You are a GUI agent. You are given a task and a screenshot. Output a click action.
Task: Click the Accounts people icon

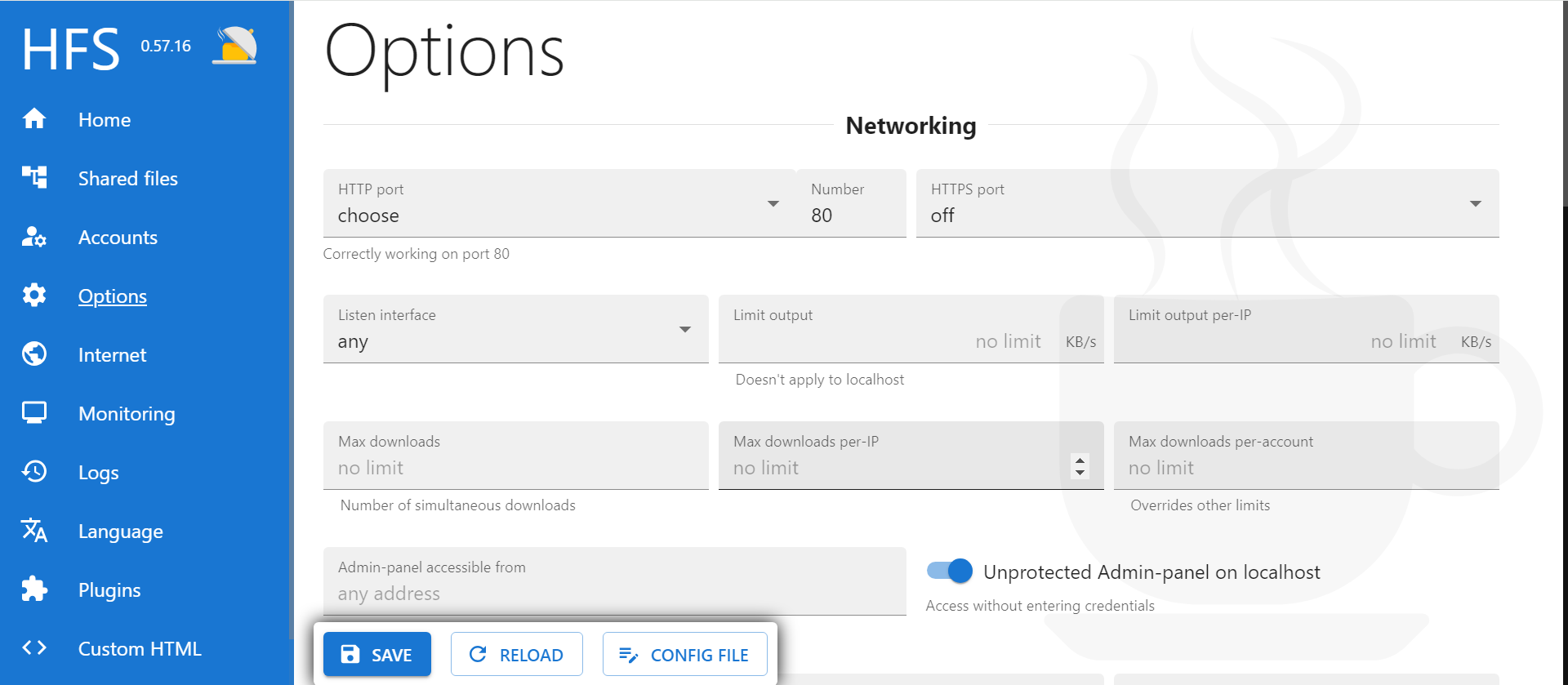click(34, 237)
